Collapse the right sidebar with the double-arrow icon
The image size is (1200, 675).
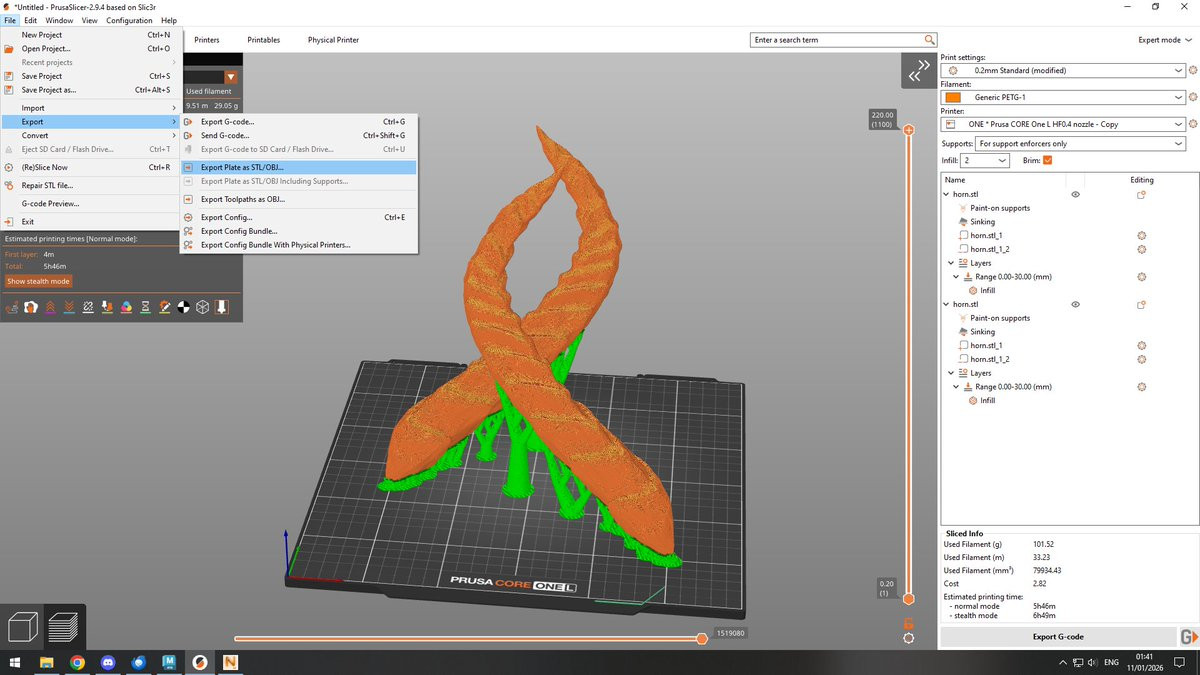click(918, 70)
